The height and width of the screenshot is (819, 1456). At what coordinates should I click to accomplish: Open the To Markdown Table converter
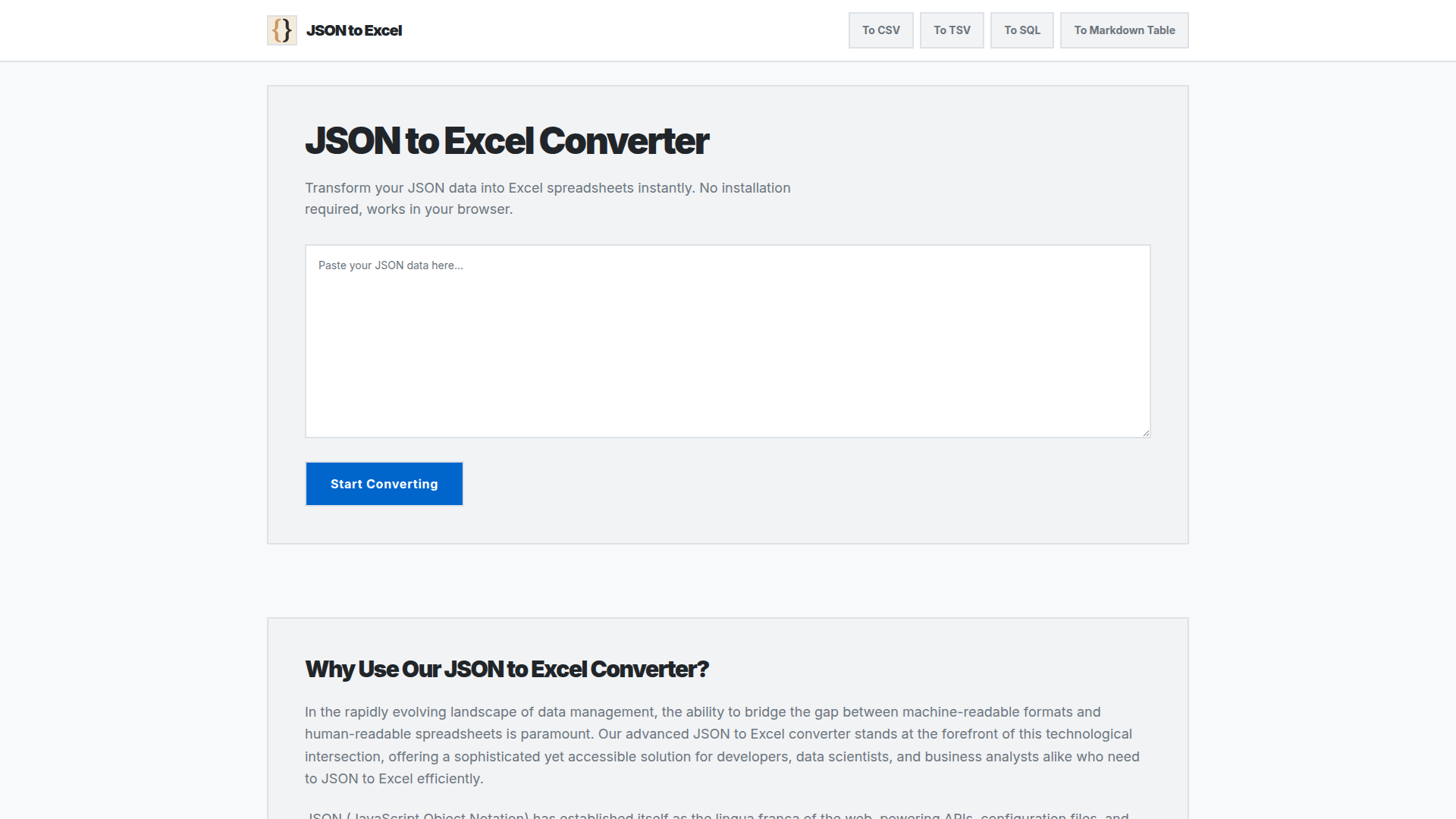pyautogui.click(x=1124, y=30)
